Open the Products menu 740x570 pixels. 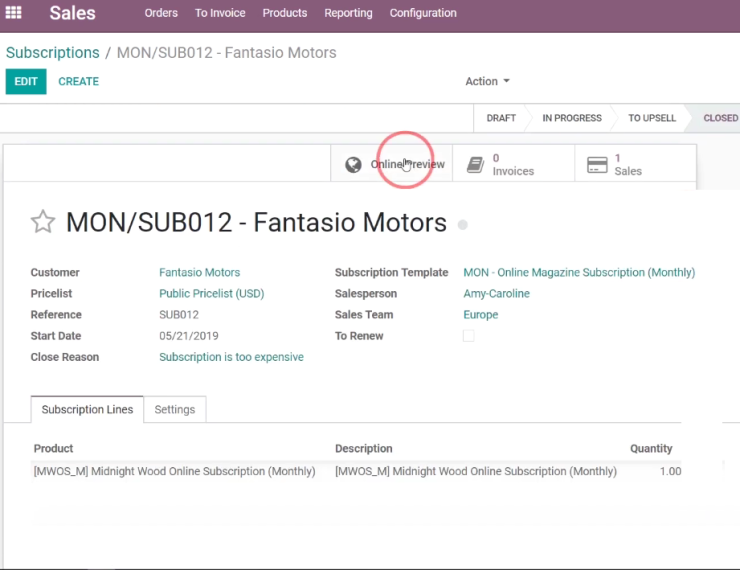[x=285, y=13]
